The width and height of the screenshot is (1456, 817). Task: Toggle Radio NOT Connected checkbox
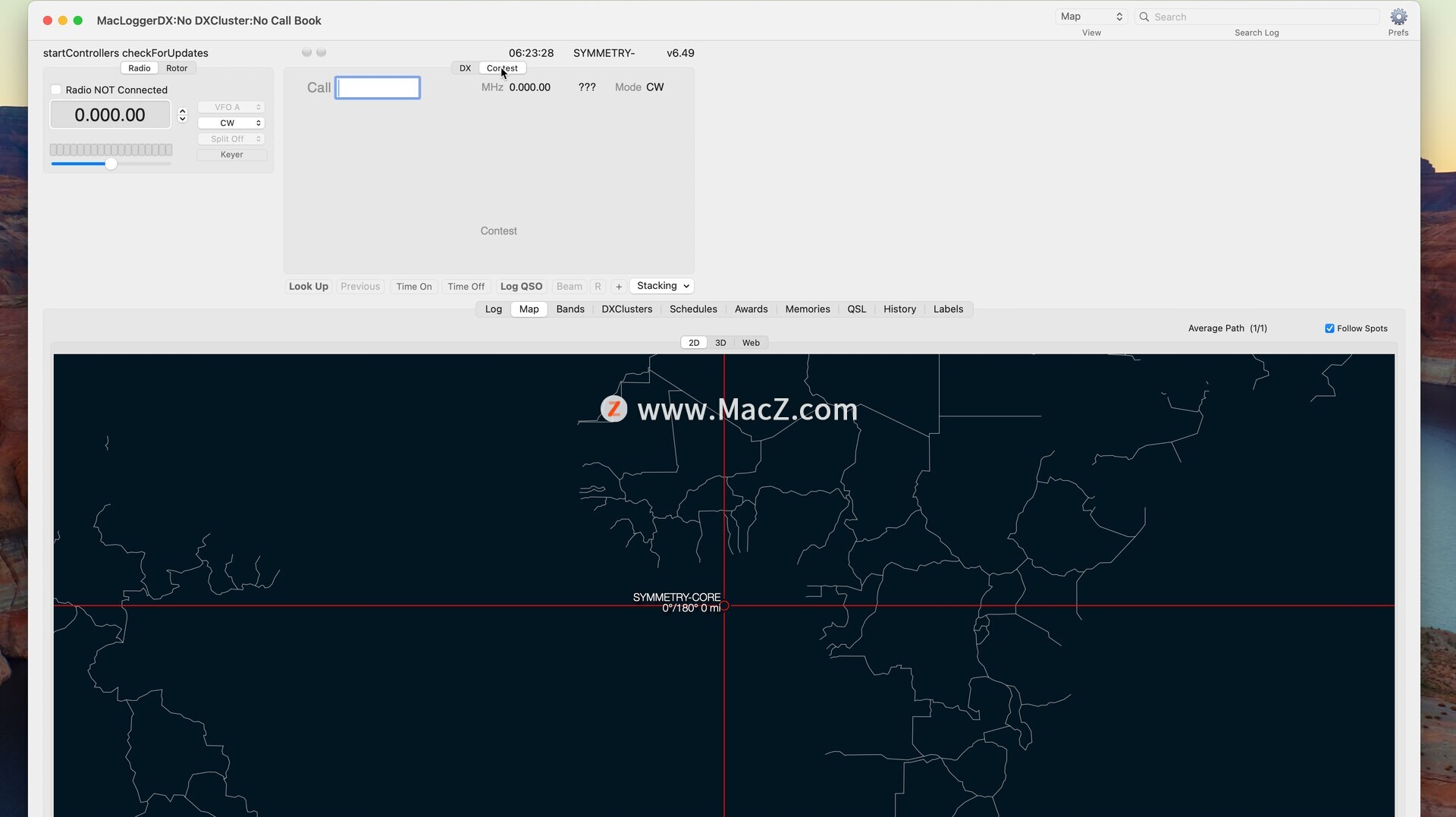click(x=56, y=90)
